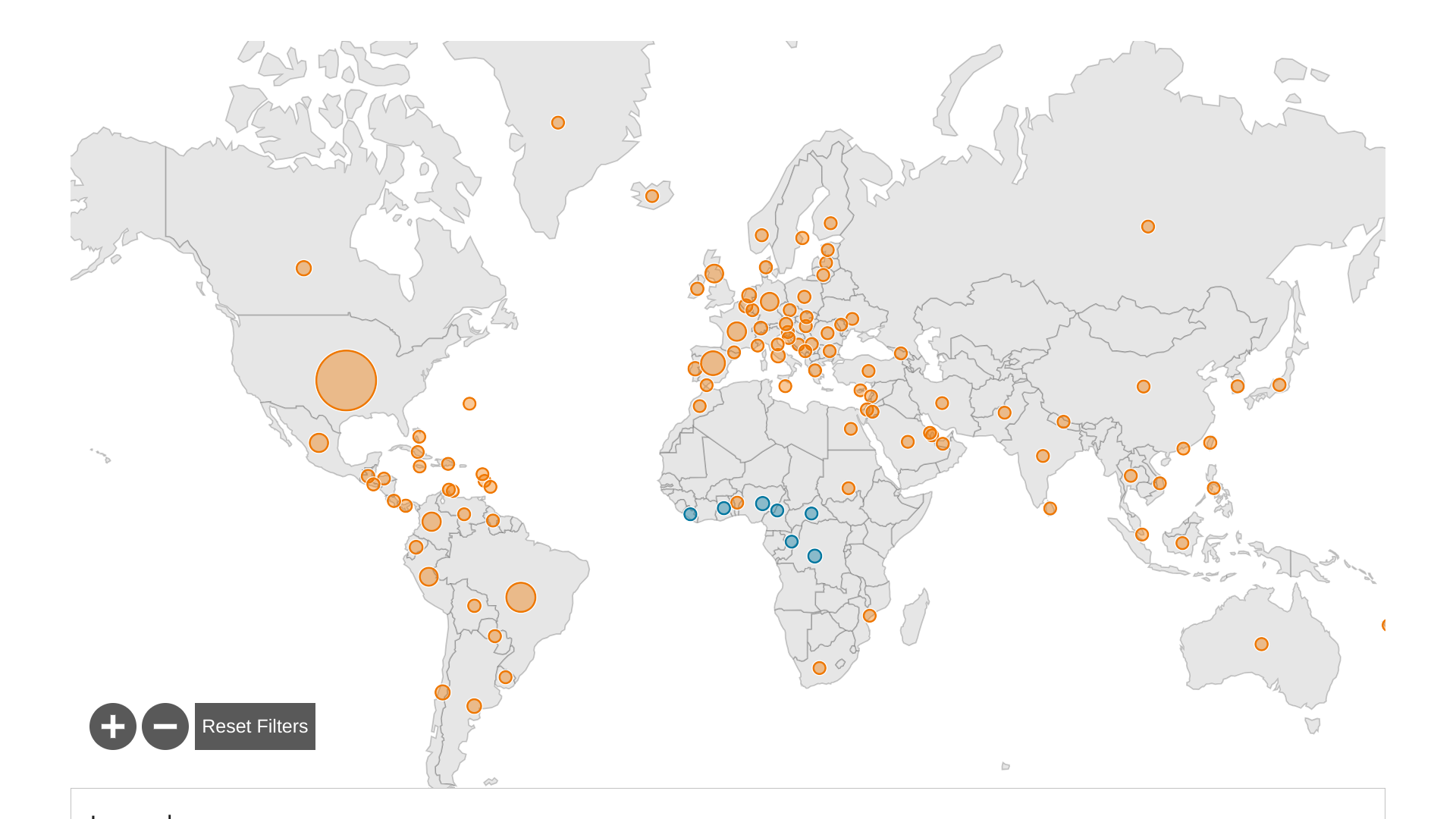Select the Greenland data point
This screenshot has width=1456, height=819.
[x=558, y=123]
